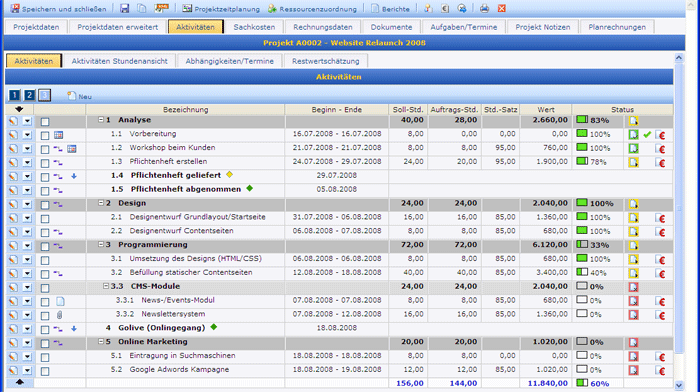Click 33% progress bar for Programmierung
The width and height of the screenshot is (700, 392).
(582, 245)
